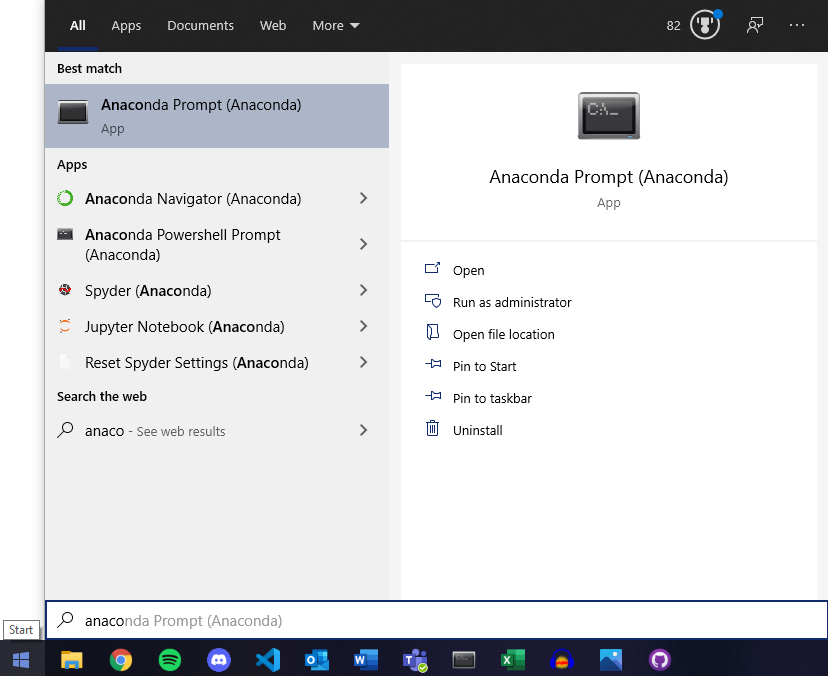Image resolution: width=828 pixels, height=676 pixels.
Task: Click the Anaconda Prompt (Anaconda) preview title
Action: pyautogui.click(x=609, y=177)
